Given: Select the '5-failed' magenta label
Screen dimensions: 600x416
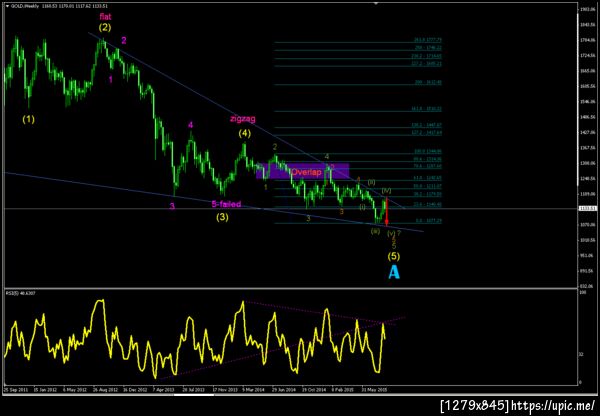Looking at the screenshot, I should click(x=226, y=204).
